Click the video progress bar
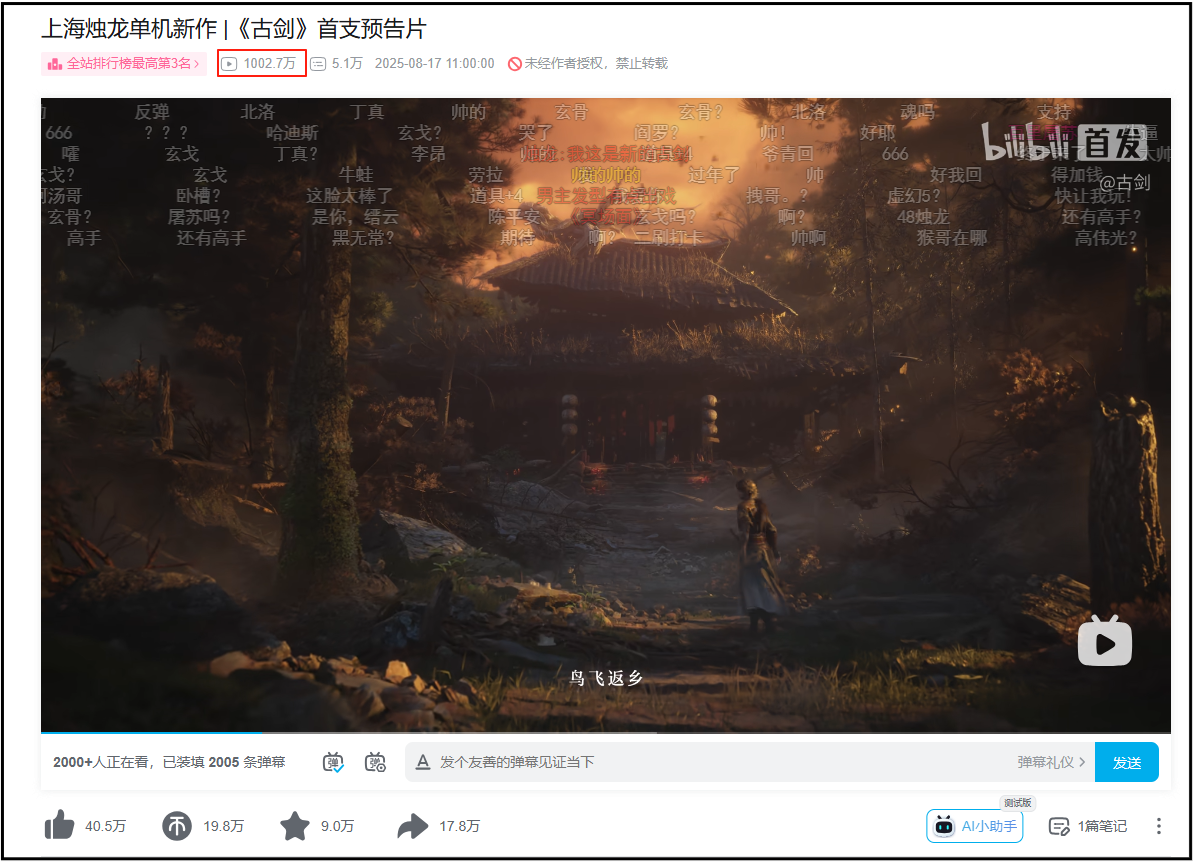 point(605,733)
